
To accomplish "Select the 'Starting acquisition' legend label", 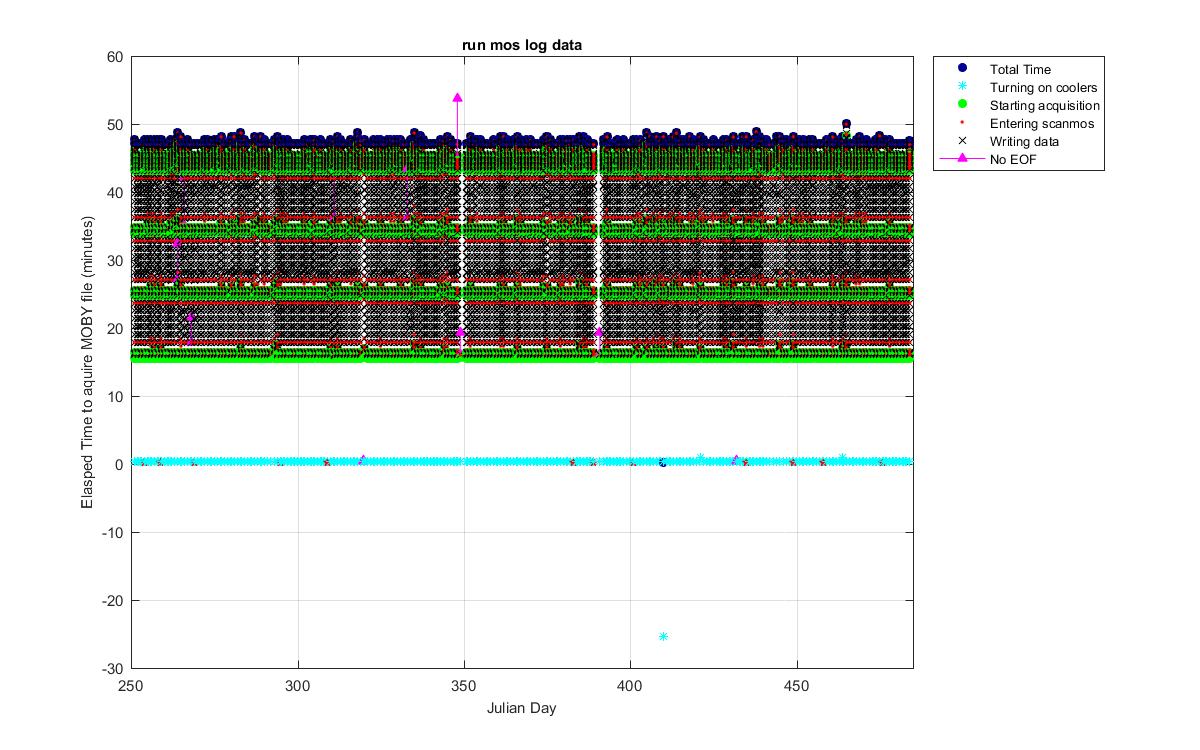I will coord(1045,105).
